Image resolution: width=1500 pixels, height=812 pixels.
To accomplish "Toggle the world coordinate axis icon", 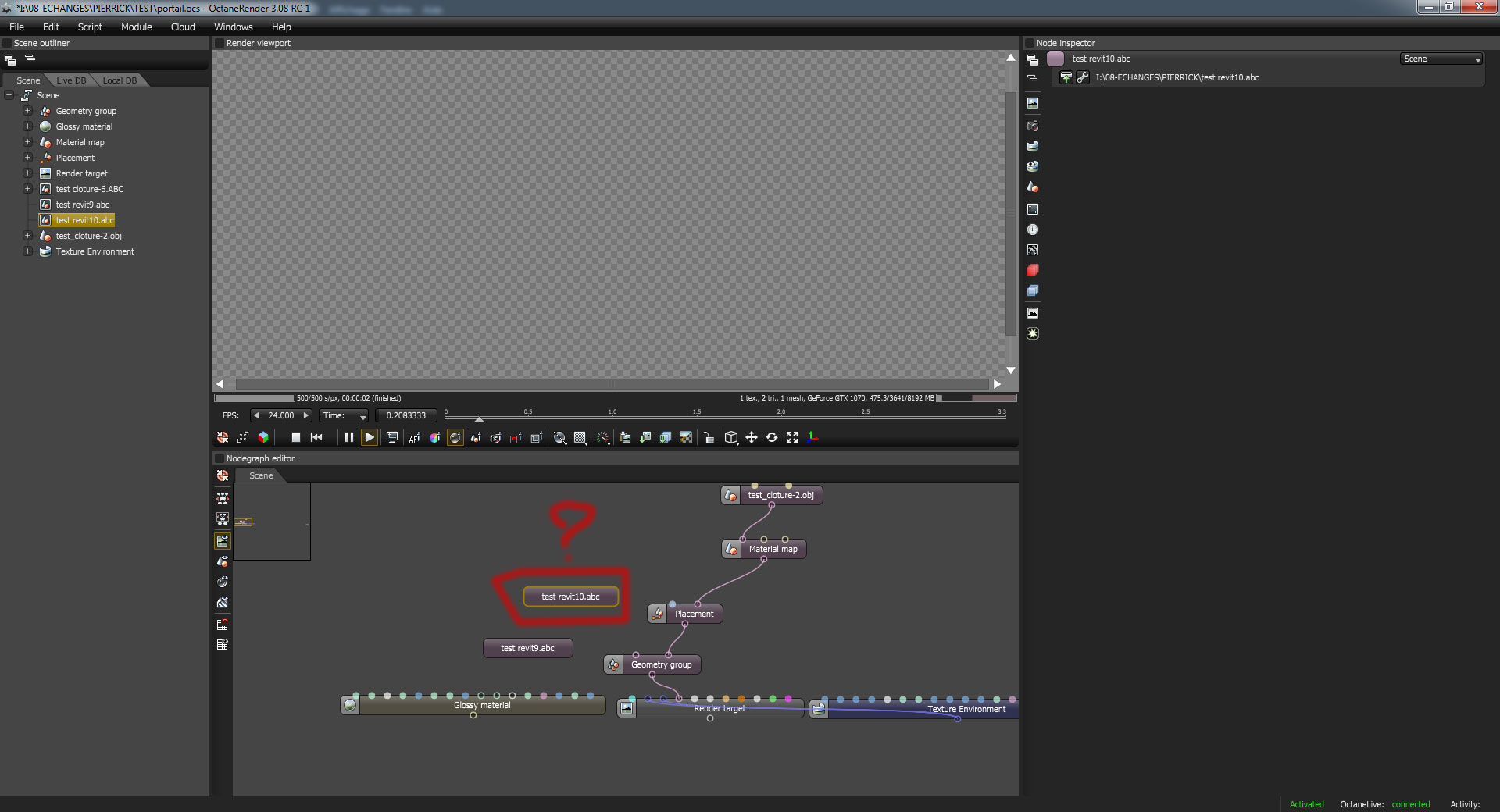I will coord(812,437).
